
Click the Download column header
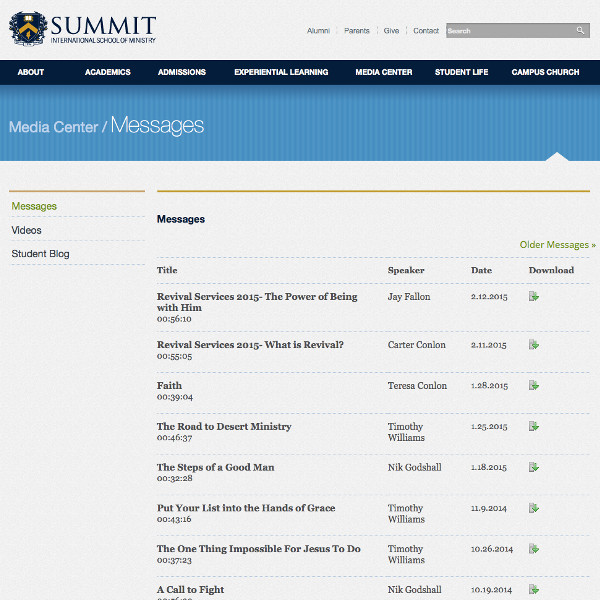pos(551,270)
